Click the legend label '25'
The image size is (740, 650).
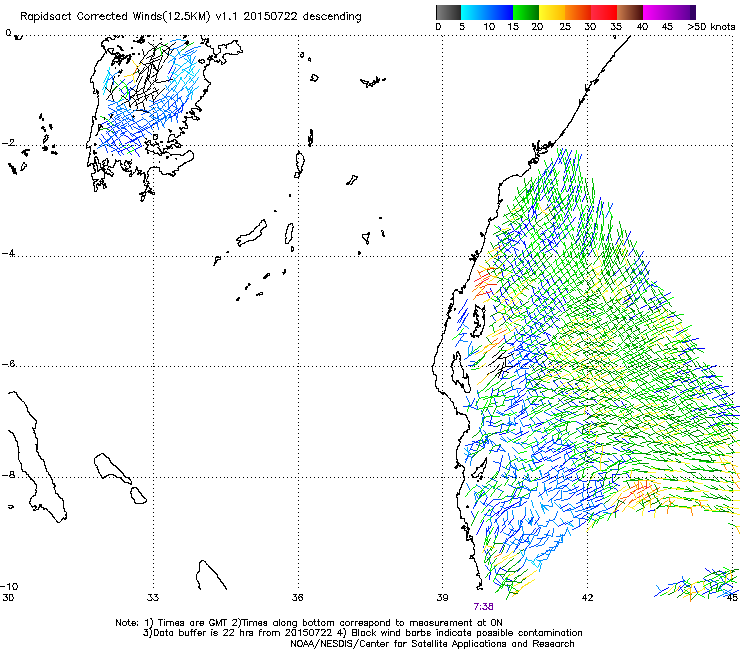pyautogui.click(x=565, y=26)
